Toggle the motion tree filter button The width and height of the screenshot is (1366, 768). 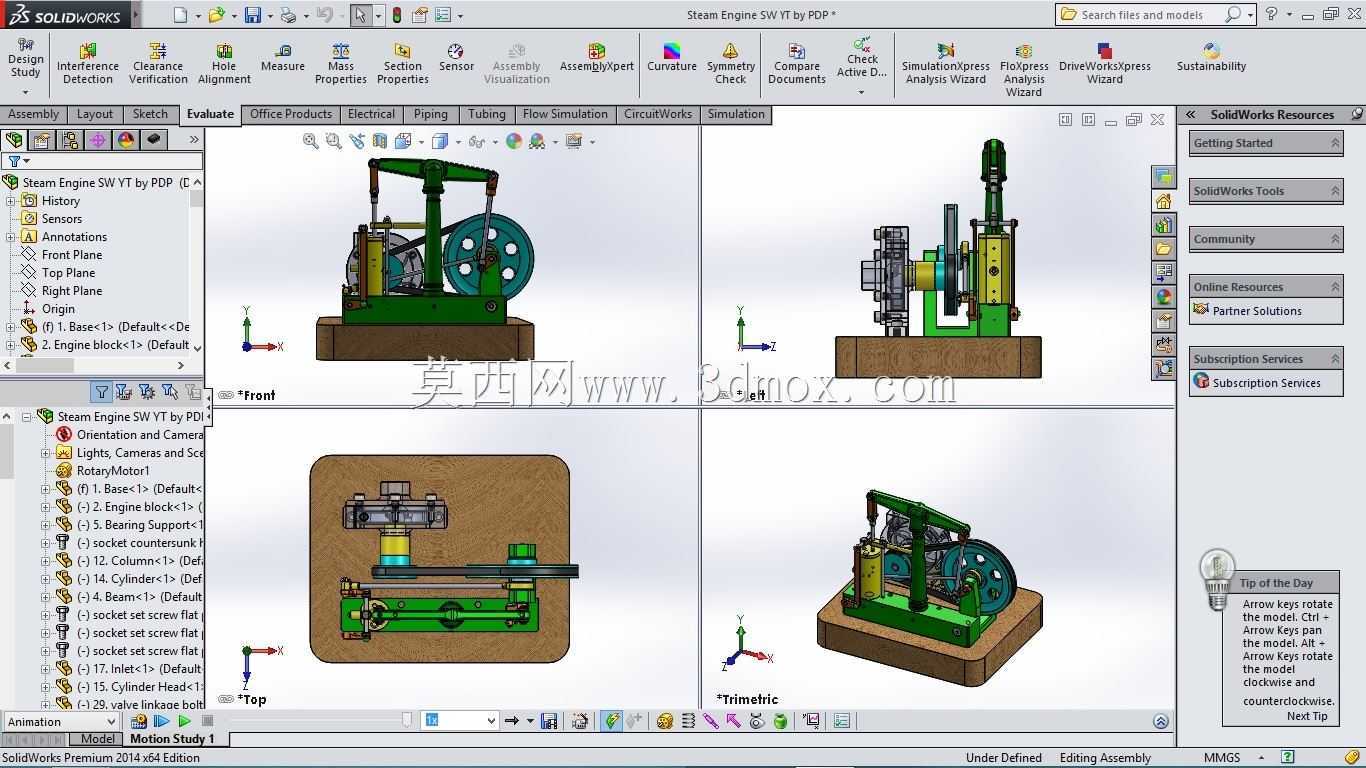101,392
